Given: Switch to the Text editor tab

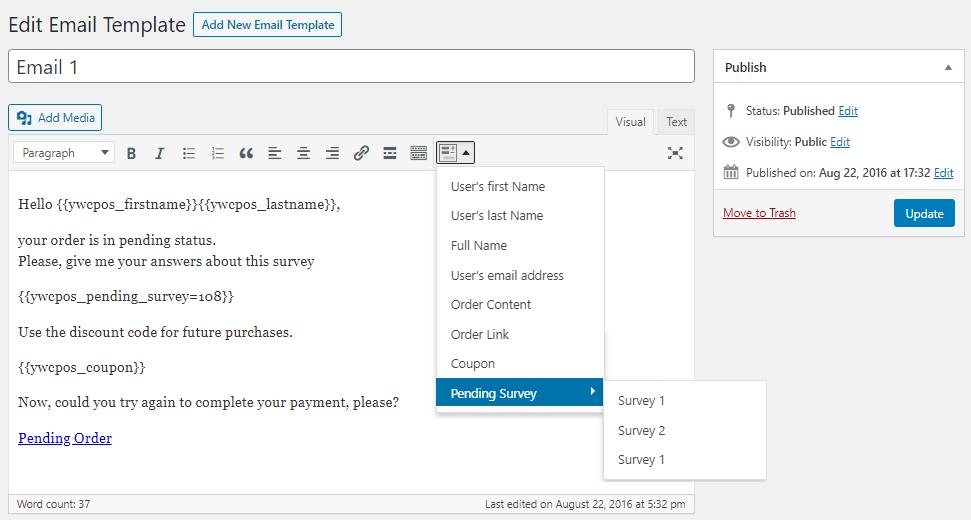Looking at the screenshot, I should pyautogui.click(x=676, y=122).
